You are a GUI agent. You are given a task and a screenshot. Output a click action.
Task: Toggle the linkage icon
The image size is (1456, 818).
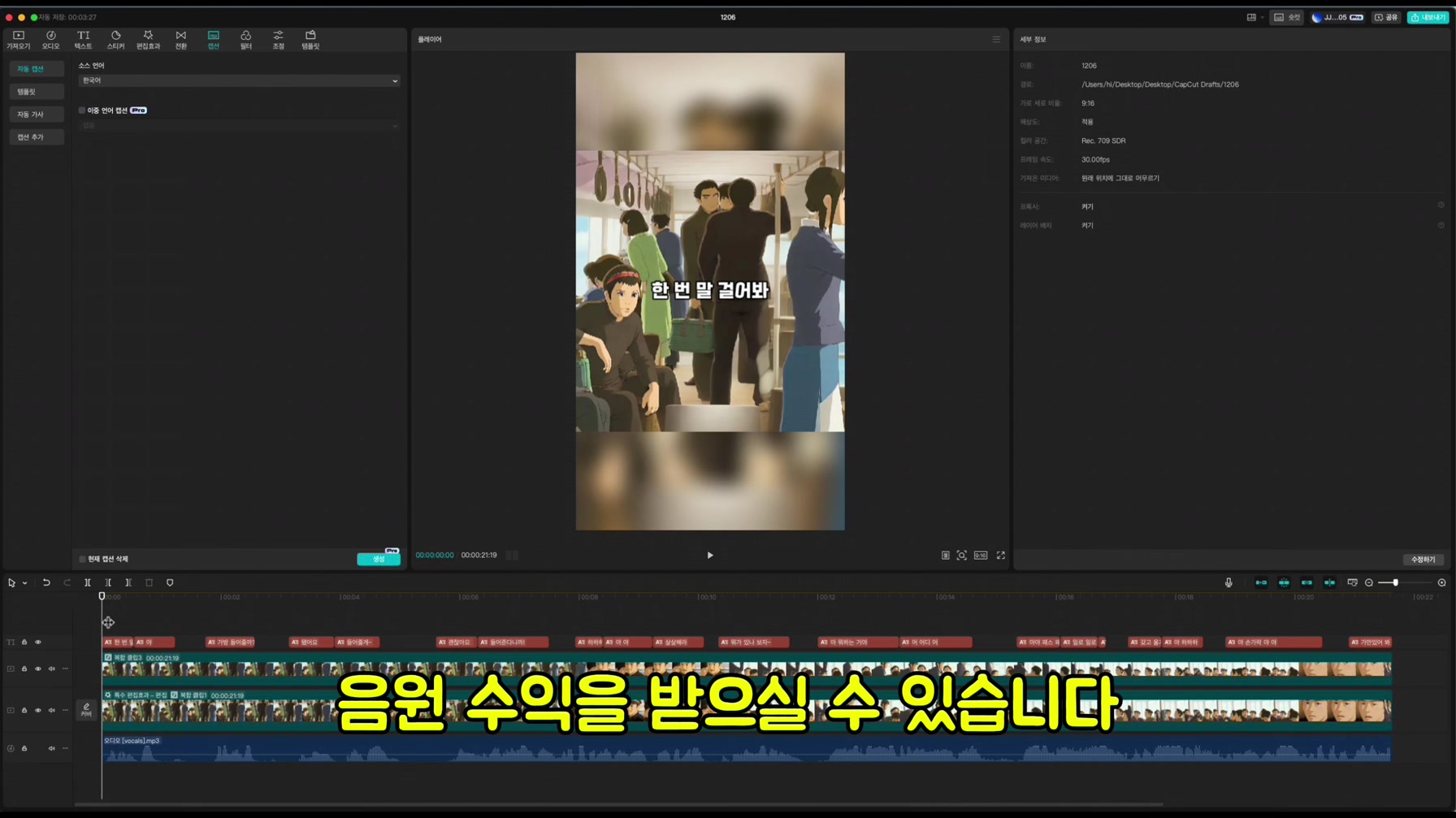coord(1306,583)
